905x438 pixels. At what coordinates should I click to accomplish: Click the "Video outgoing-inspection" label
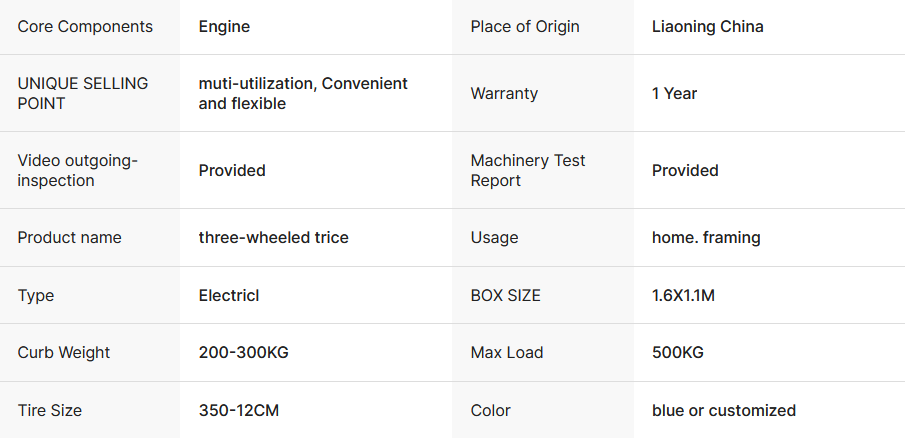[x=77, y=170]
